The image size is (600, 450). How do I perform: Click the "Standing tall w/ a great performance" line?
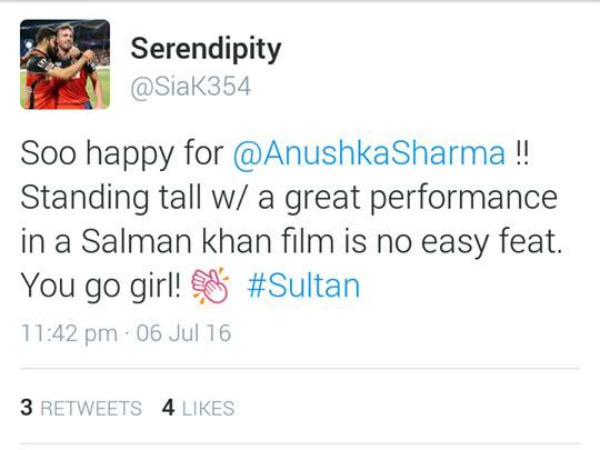point(289,198)
